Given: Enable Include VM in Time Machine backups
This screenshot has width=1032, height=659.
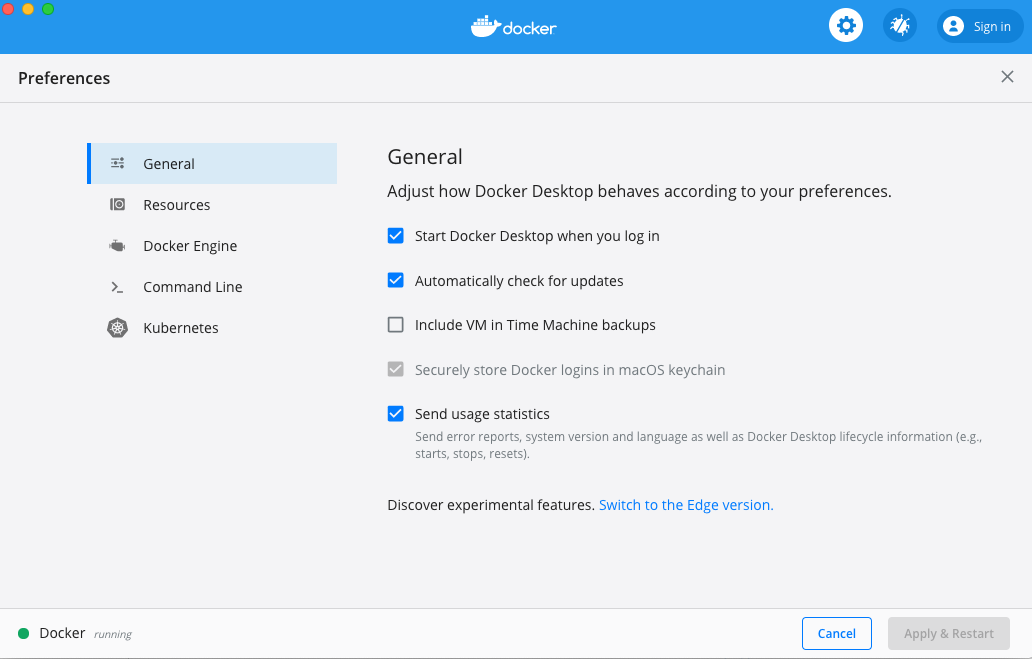Looking at the screenshot, I should tap(395, 324).
